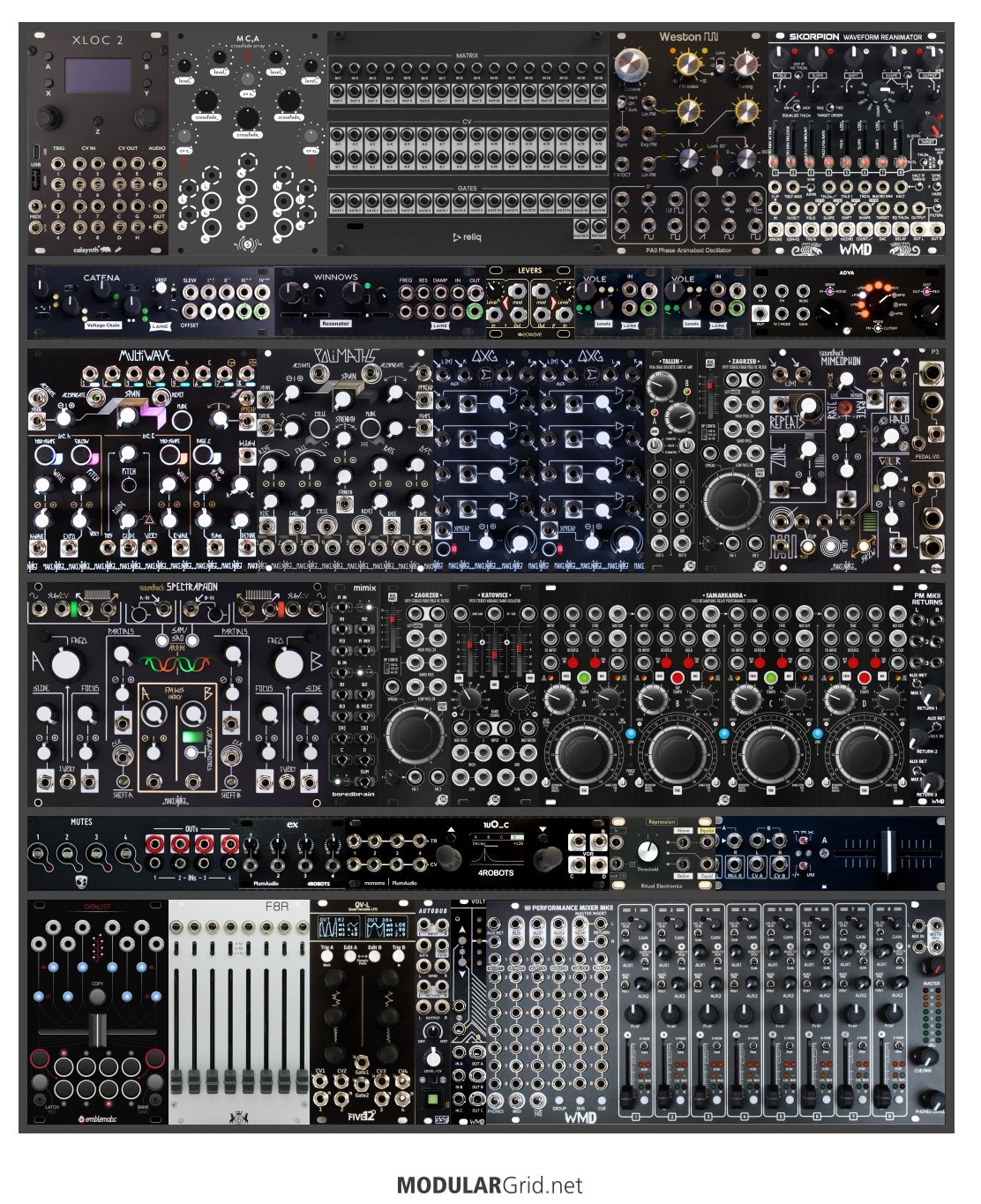Click the mimix module title

[x=363, y=587]
